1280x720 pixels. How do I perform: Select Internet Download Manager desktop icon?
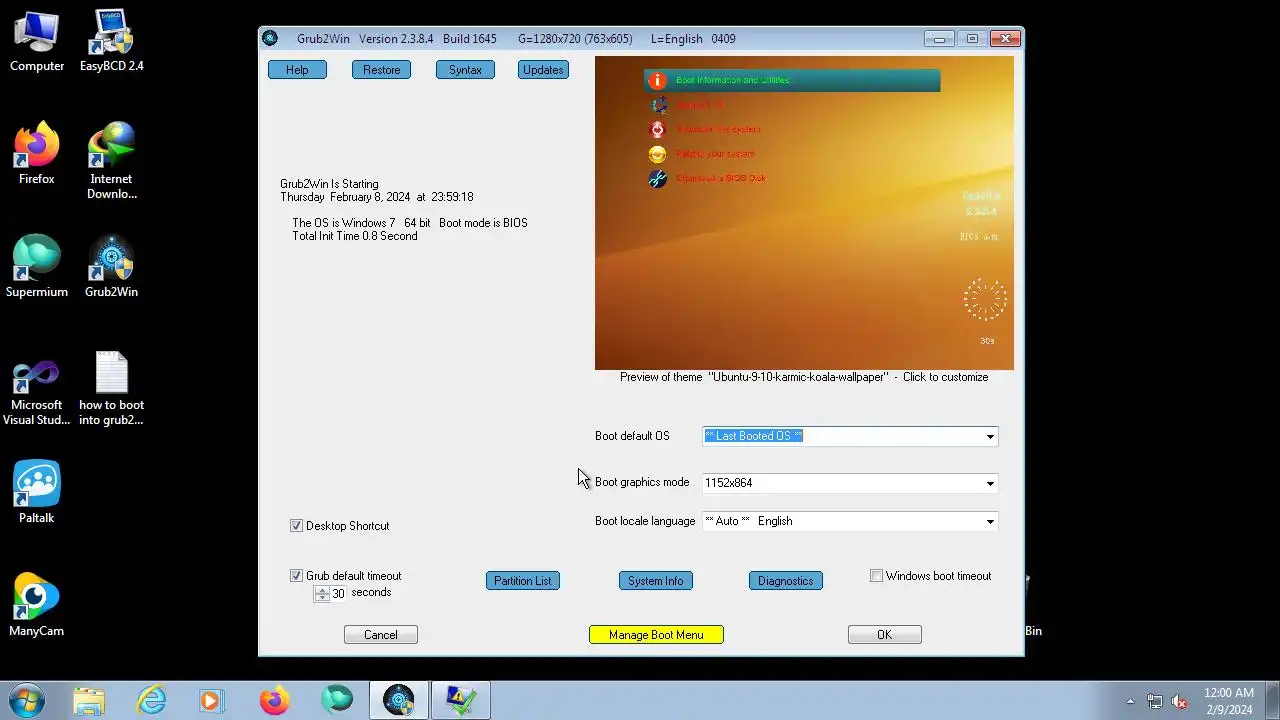pyautogui.click(x=111, y=162)
